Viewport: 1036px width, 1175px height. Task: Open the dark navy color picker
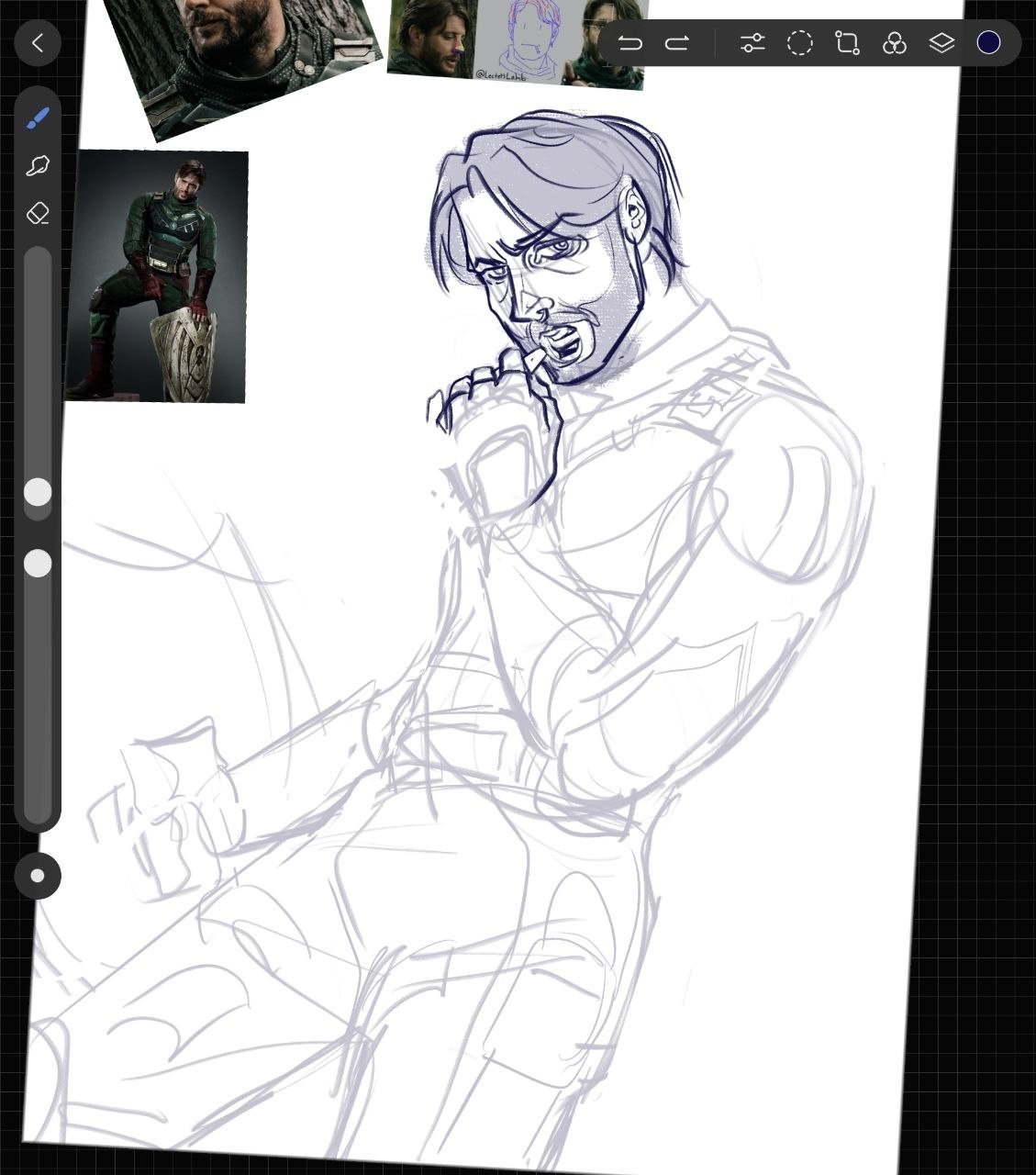coord(988,43)
